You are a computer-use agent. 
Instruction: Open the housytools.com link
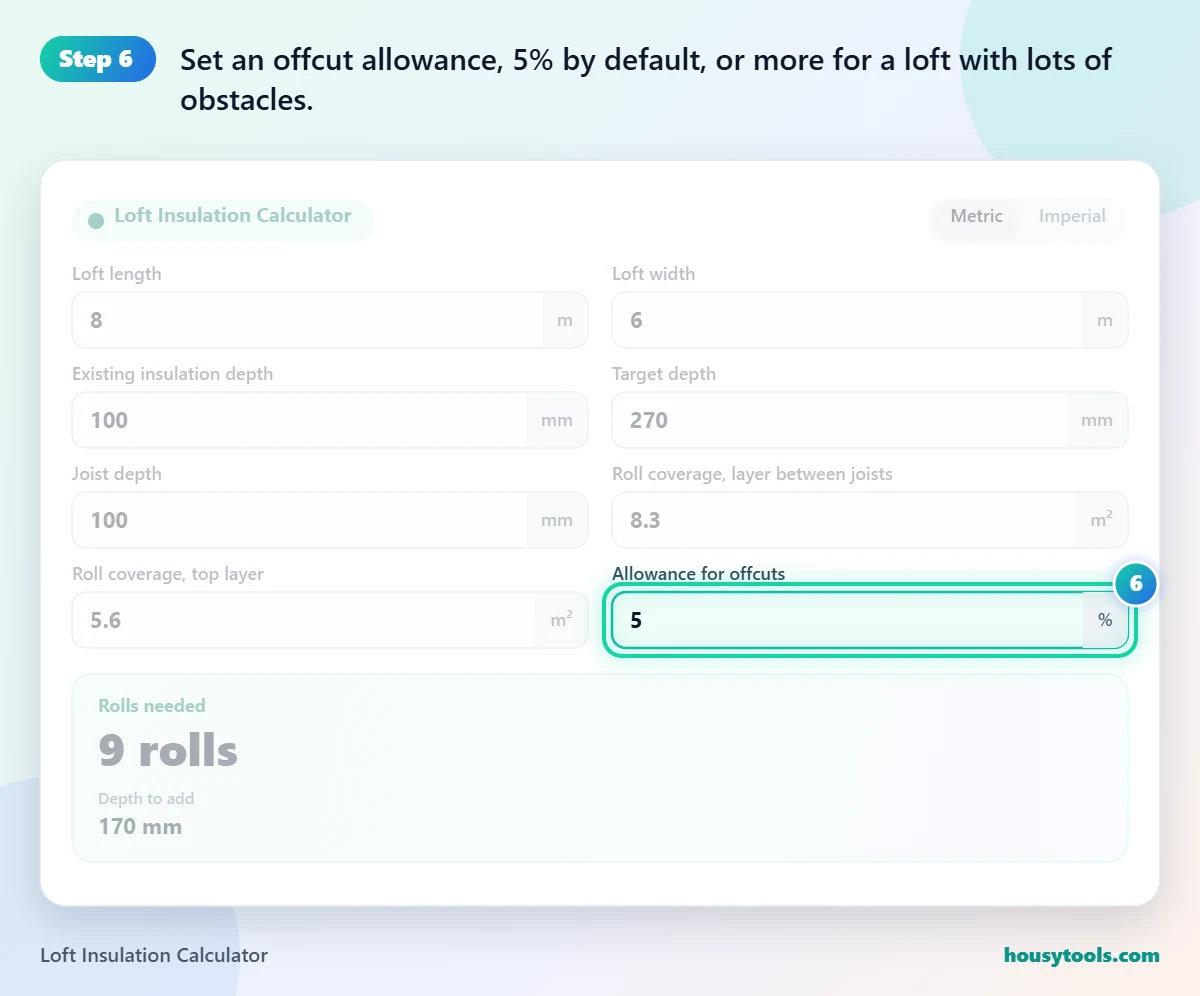pos(1082,955)
